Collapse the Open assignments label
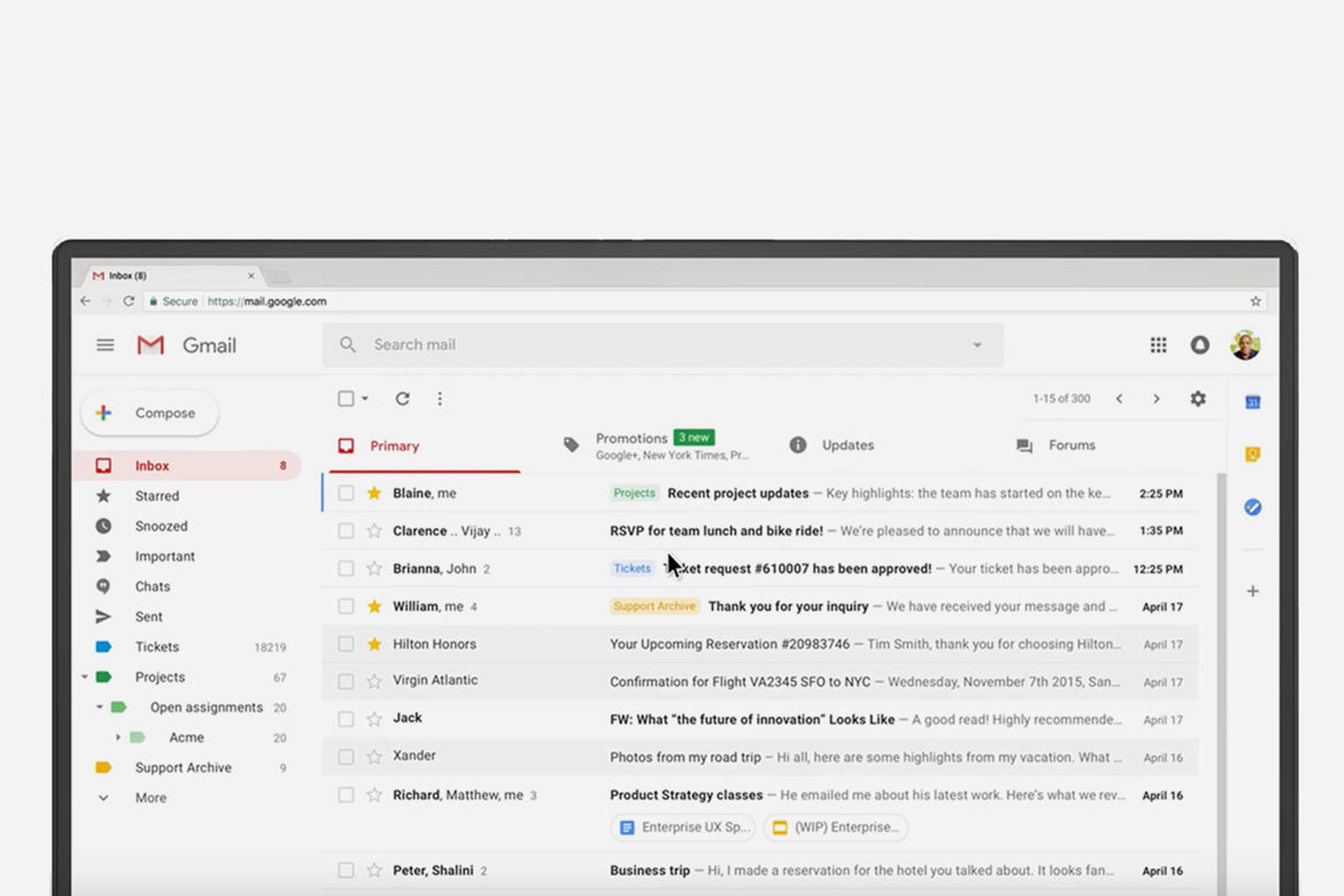 [x=99, y=707]
